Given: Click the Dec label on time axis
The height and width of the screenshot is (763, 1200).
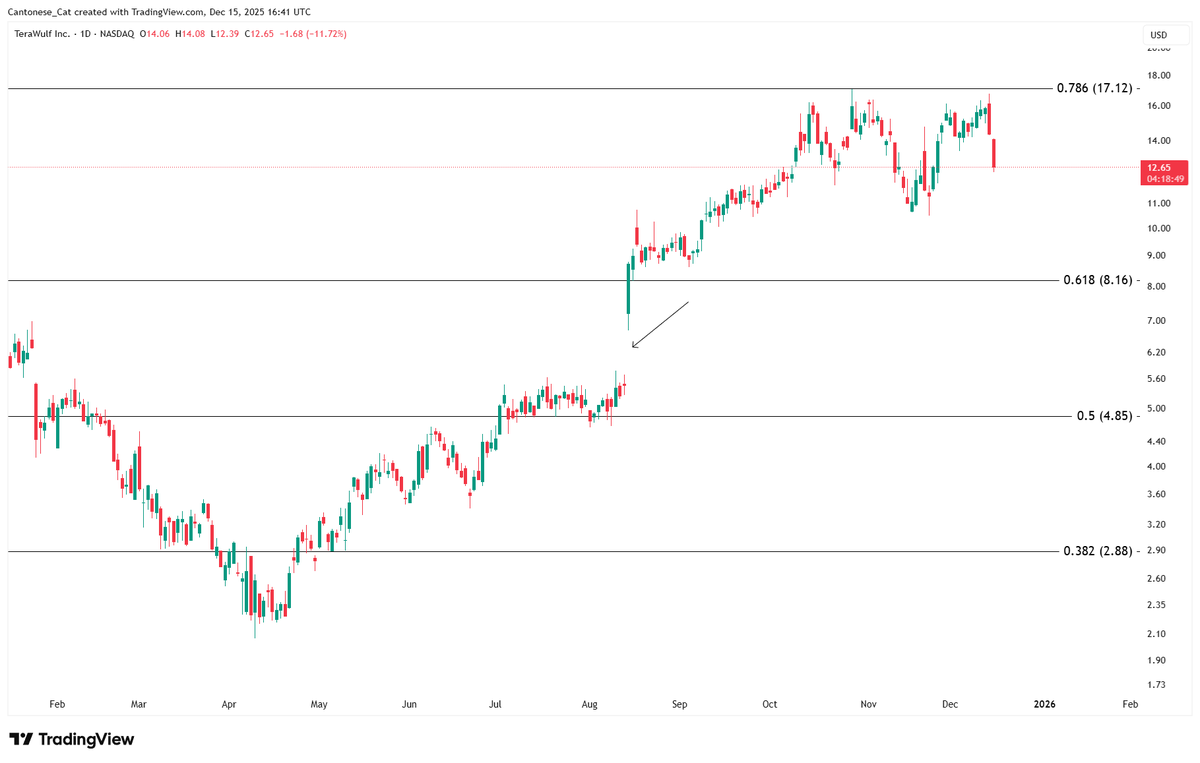Looking at the screenshot, I should tap(950, 704).
